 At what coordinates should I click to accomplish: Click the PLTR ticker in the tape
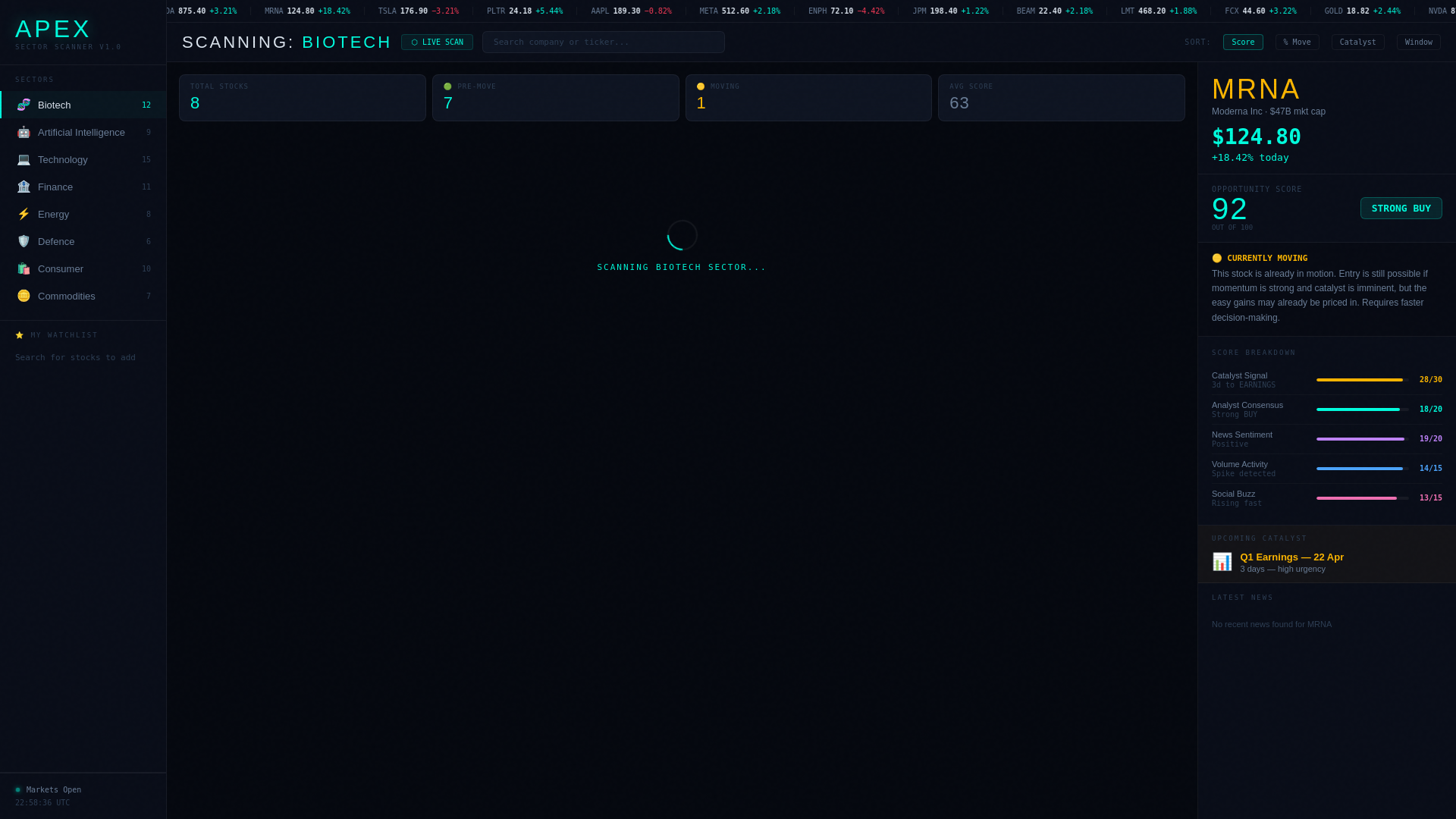point(525,11)
